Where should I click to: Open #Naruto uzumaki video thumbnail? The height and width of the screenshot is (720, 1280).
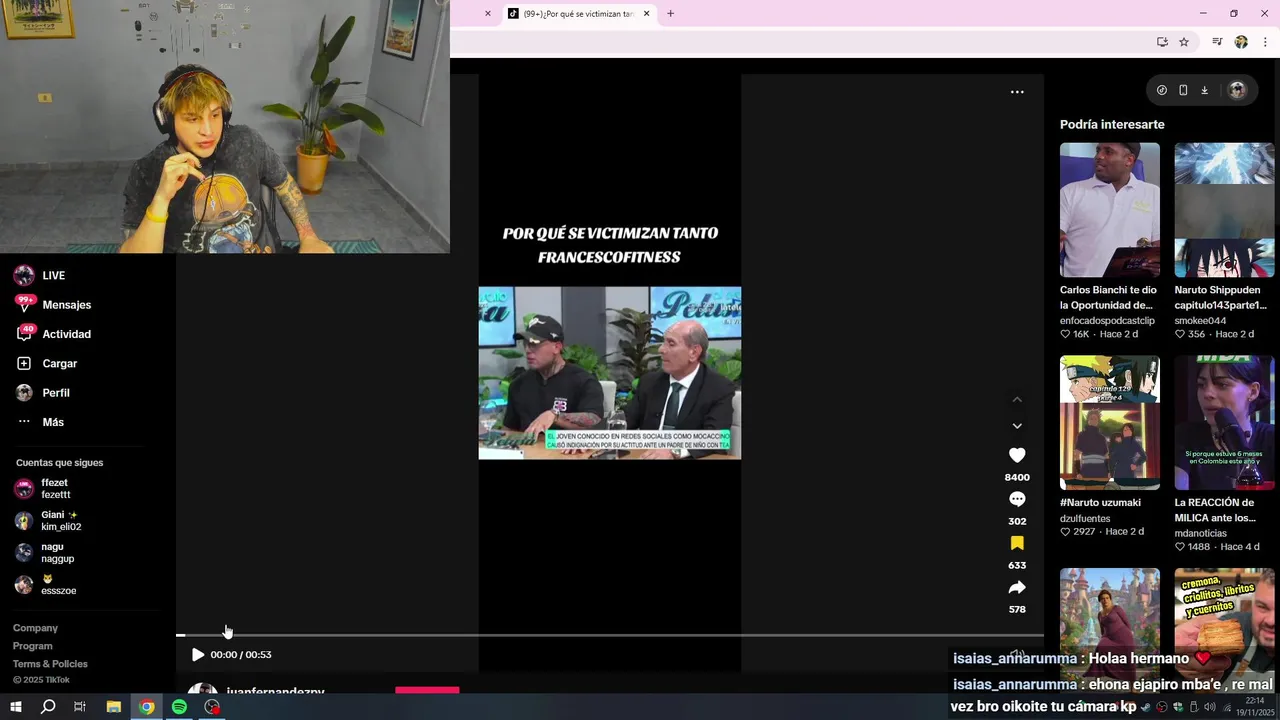click(1110, 423)
